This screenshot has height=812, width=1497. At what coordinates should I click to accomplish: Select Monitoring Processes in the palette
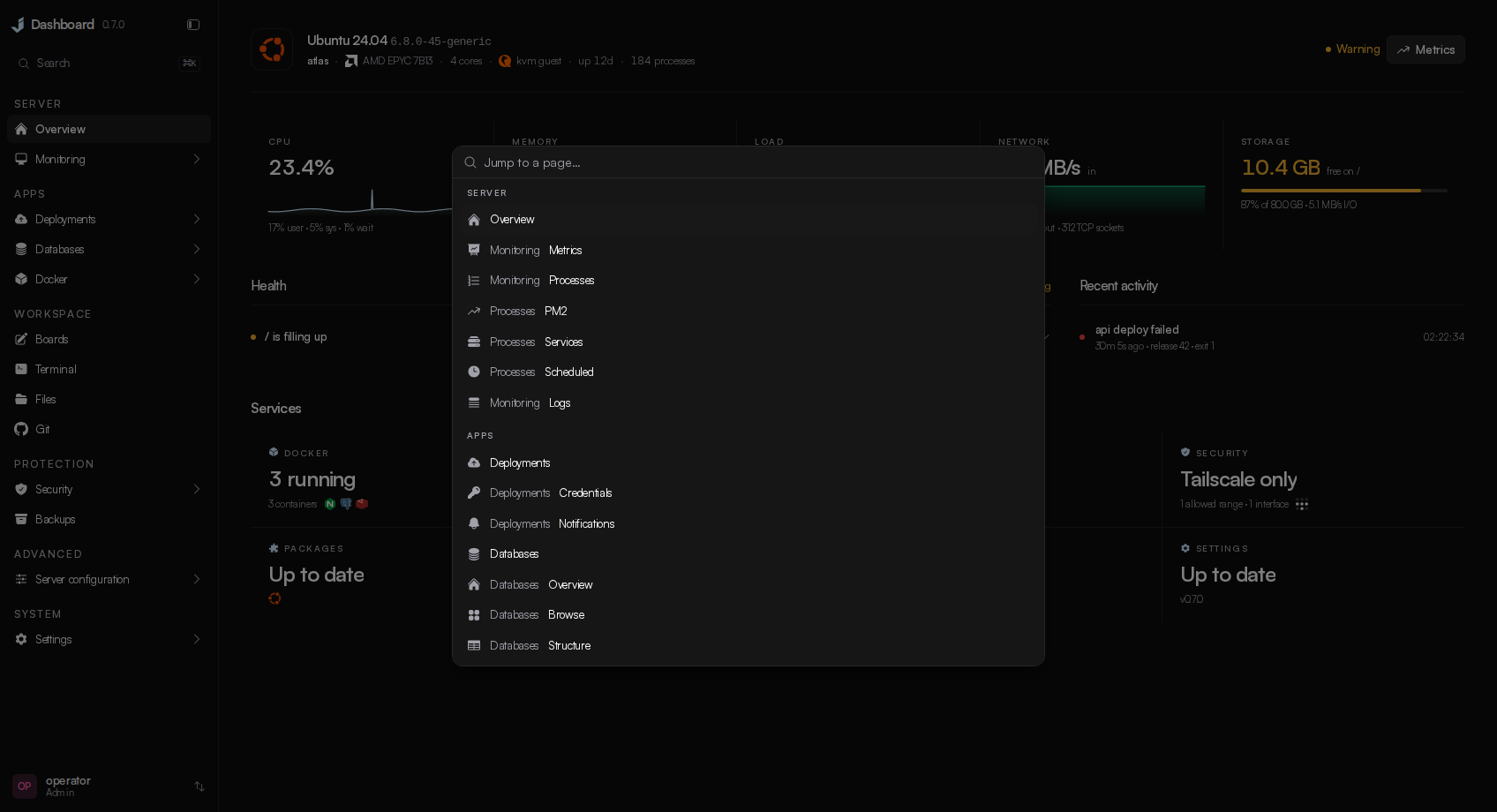tap(748, 280)
